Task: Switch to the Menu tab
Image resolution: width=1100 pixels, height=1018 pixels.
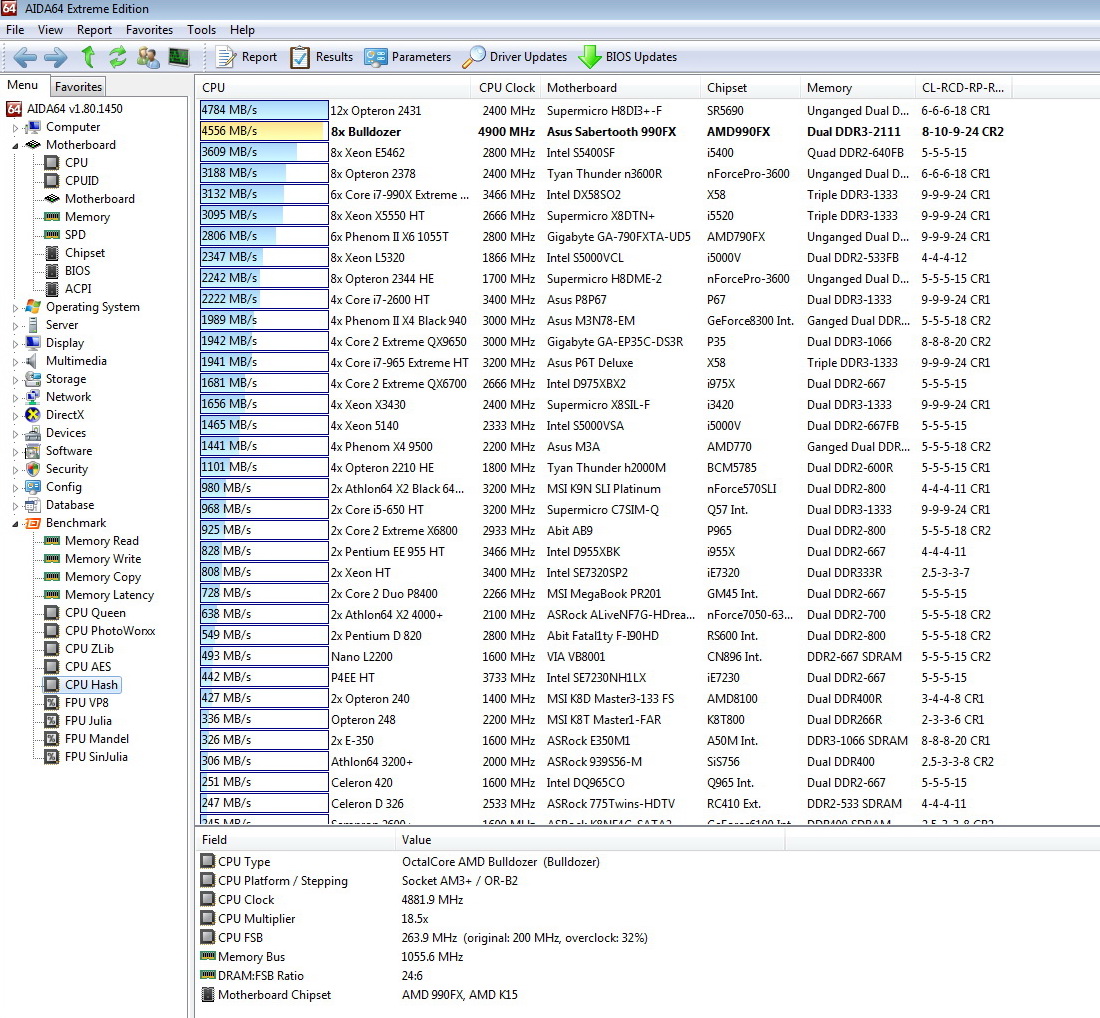Action: tap(22, 85)
